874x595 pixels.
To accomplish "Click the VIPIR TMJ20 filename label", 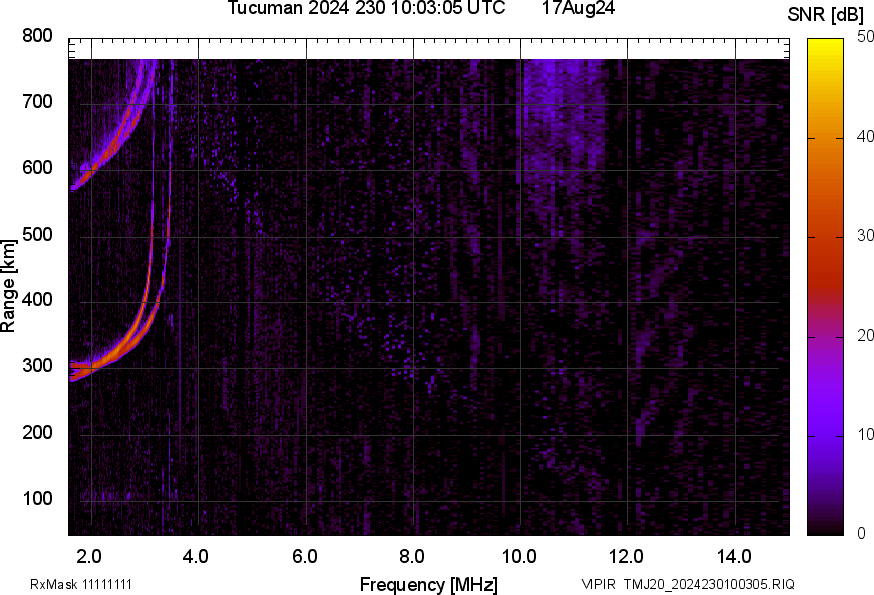I will coord(687,584).
